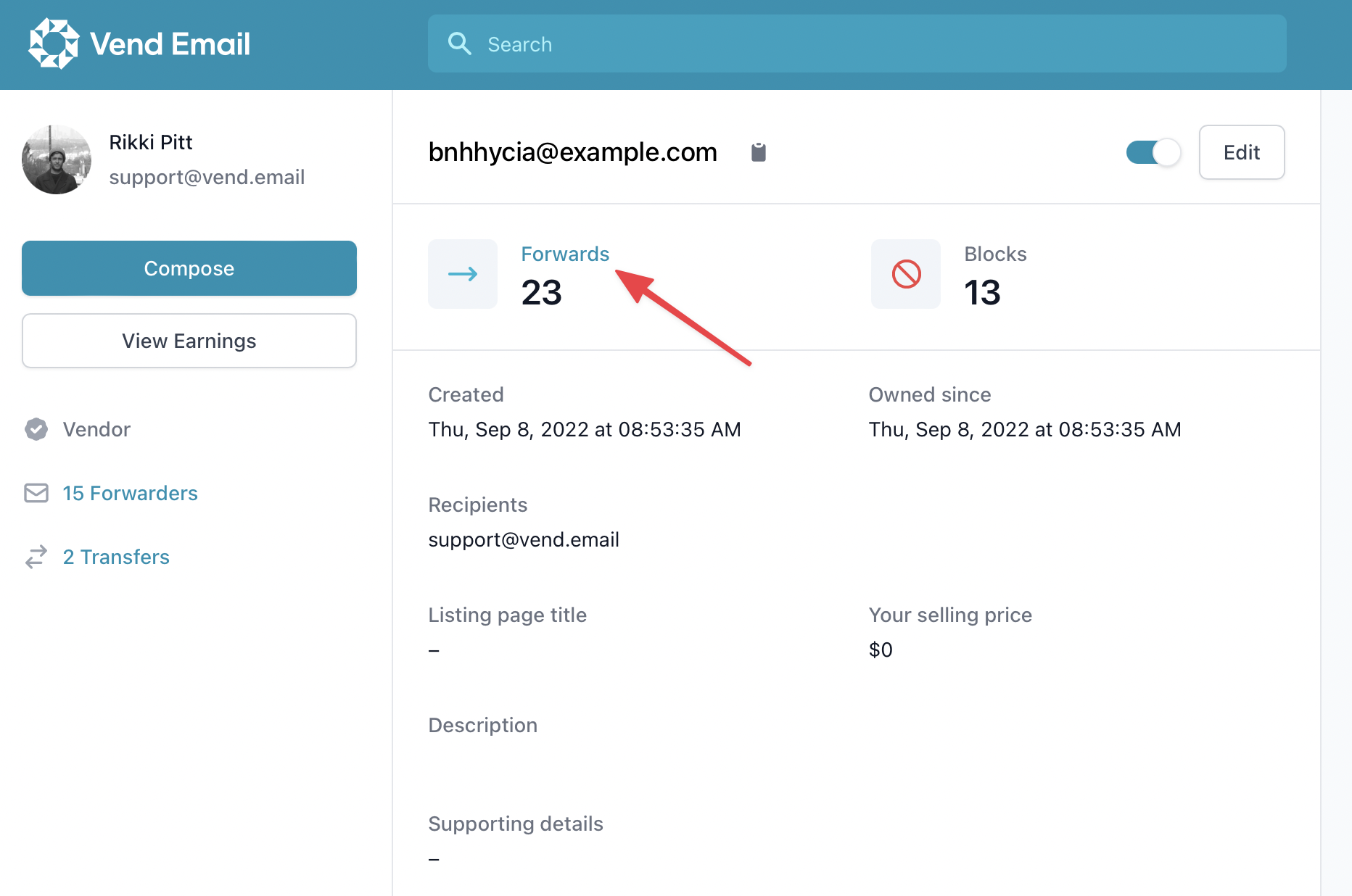Click the Vend Email logo icon
The height and width of the screenshot is (896, 1352).
click(x=54, y=43)
